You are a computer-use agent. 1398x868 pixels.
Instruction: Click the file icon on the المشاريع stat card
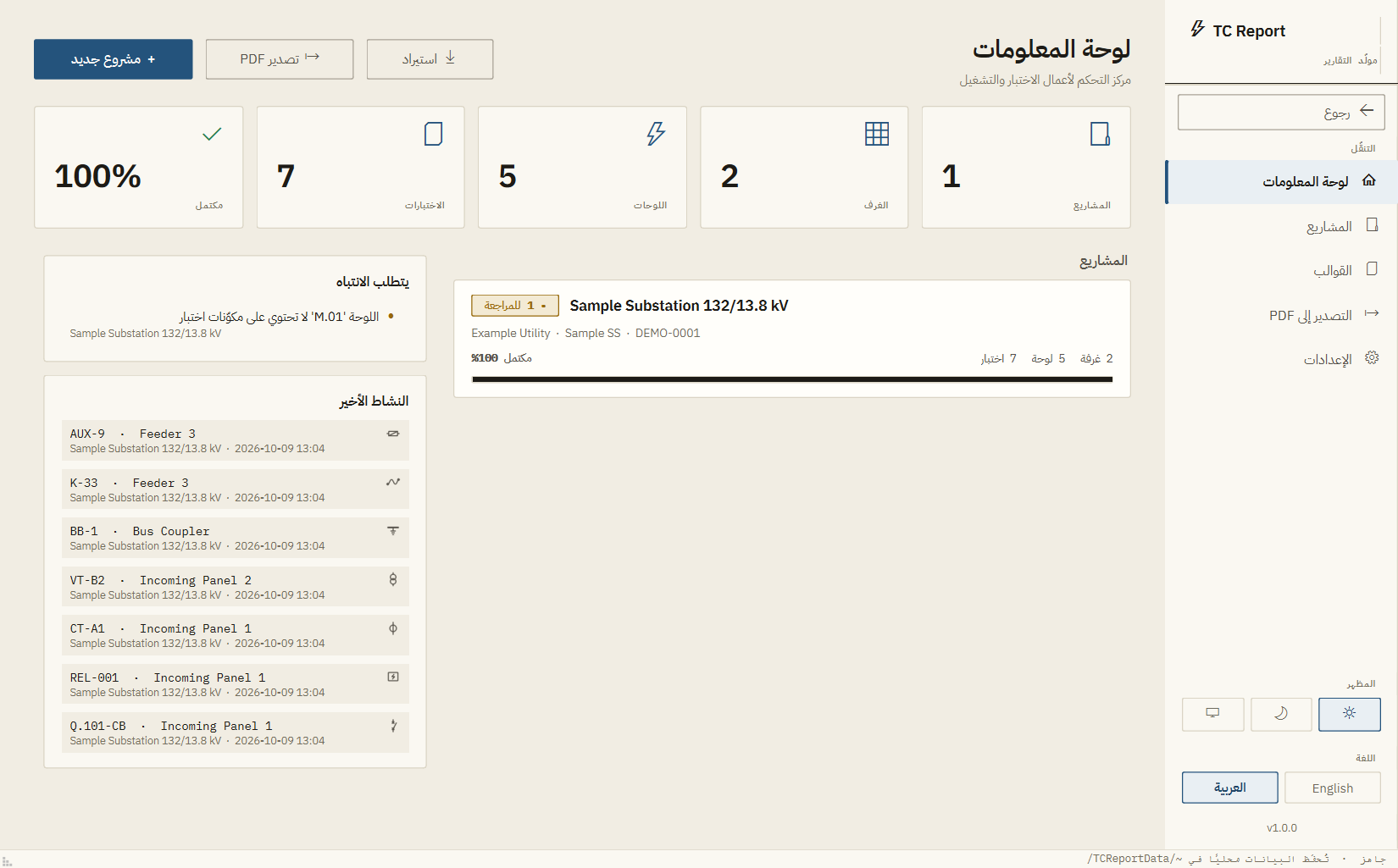(x=1100, y=134)
